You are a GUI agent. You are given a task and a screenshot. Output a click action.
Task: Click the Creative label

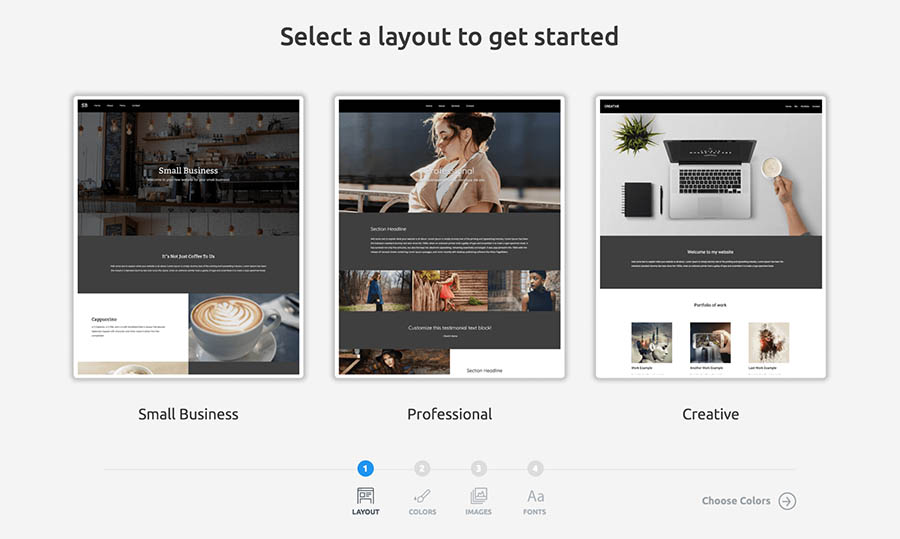pos(711,414)
